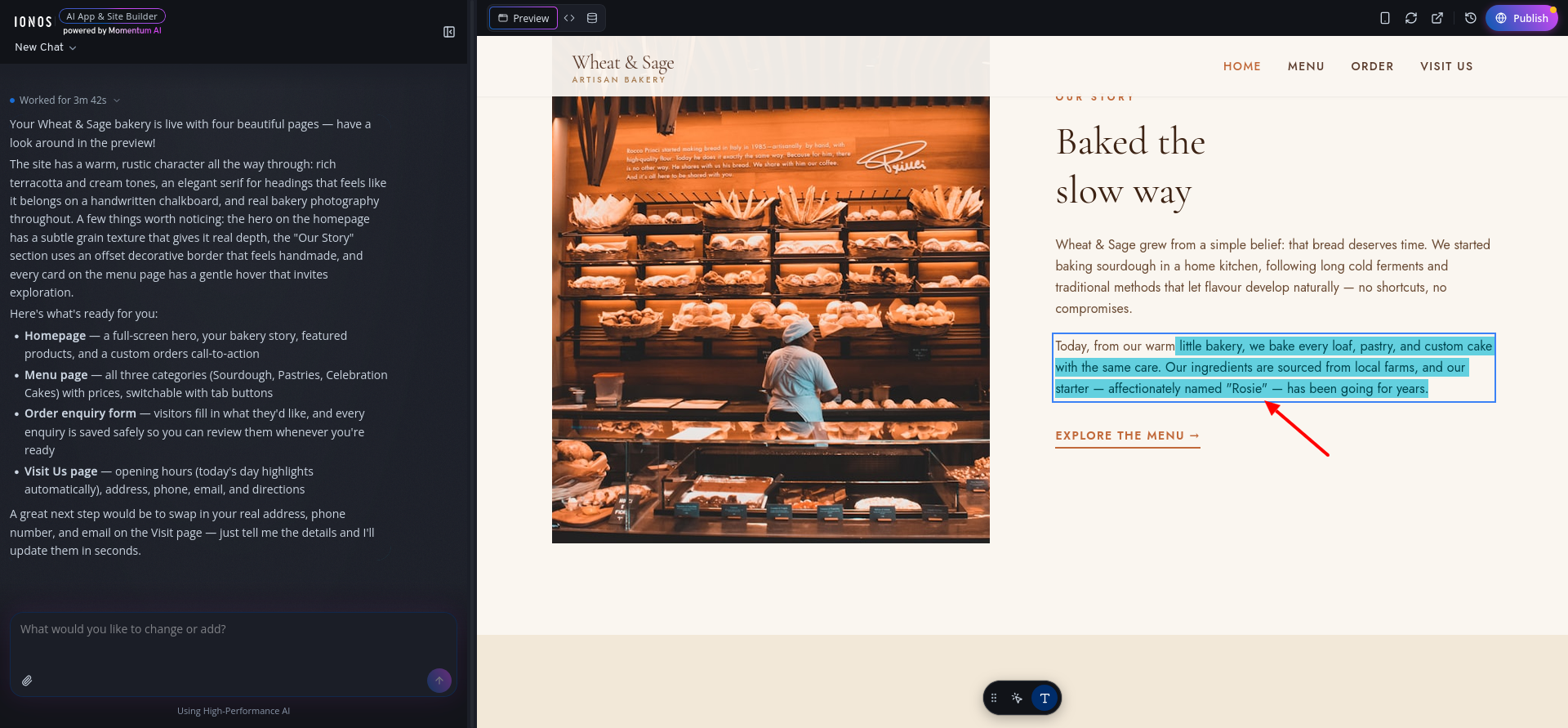The image size is (1568, 728).
Task: Click the IONOS logo
Action: click(33, 22)
